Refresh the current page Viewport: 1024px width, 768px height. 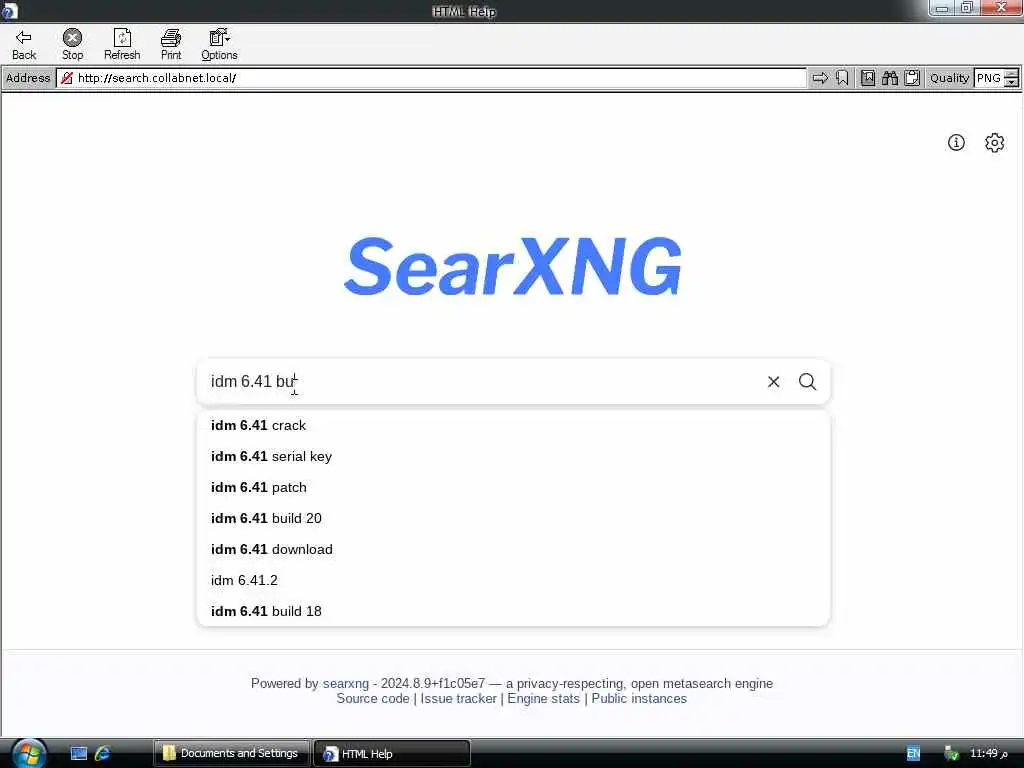[x=122, y=44]
